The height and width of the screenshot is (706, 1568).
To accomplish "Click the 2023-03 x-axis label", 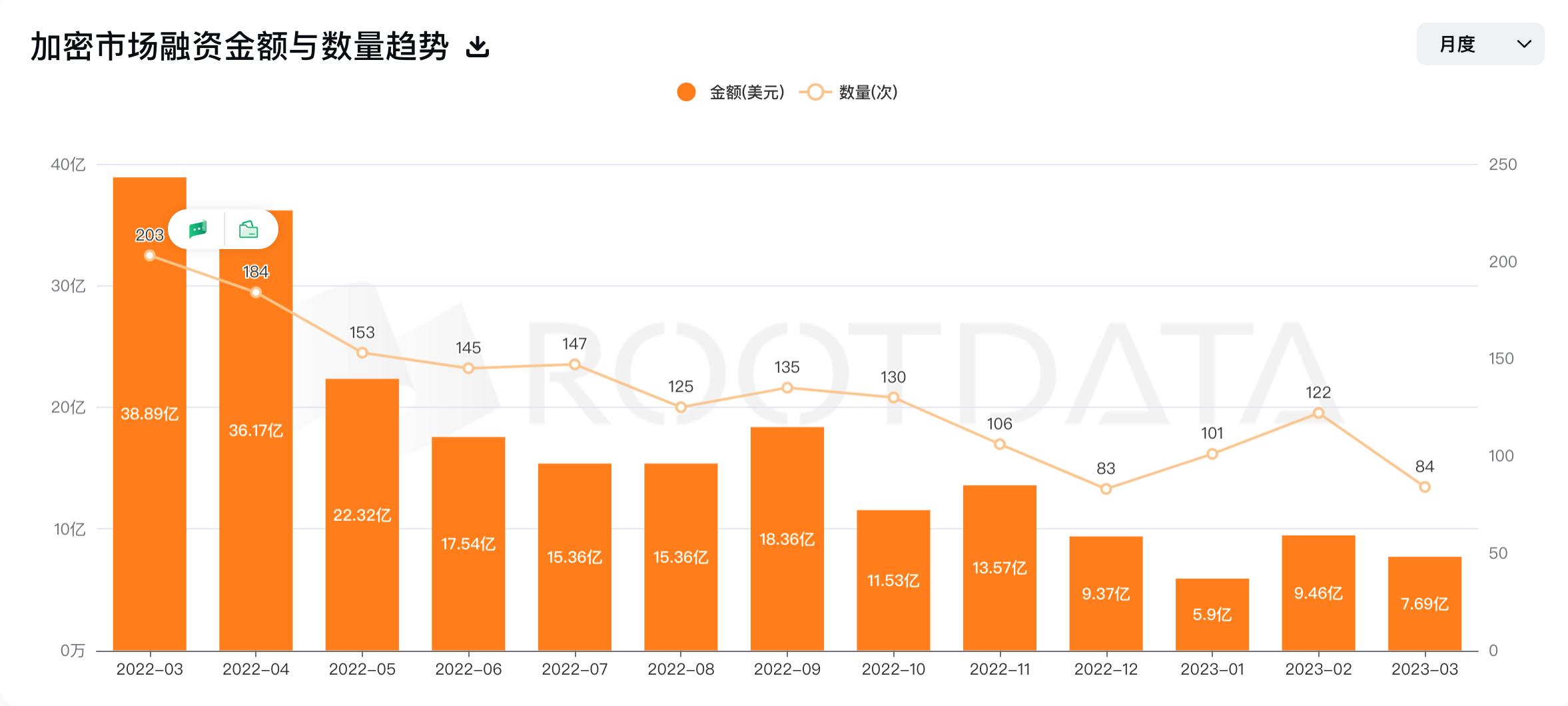I will tap(1425, 669).
